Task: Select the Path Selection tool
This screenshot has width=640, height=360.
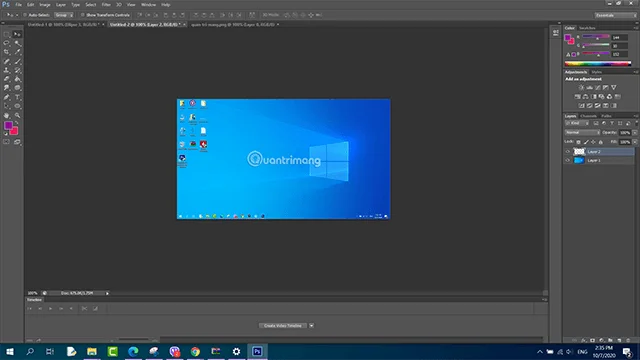Action: coord(7,106)
